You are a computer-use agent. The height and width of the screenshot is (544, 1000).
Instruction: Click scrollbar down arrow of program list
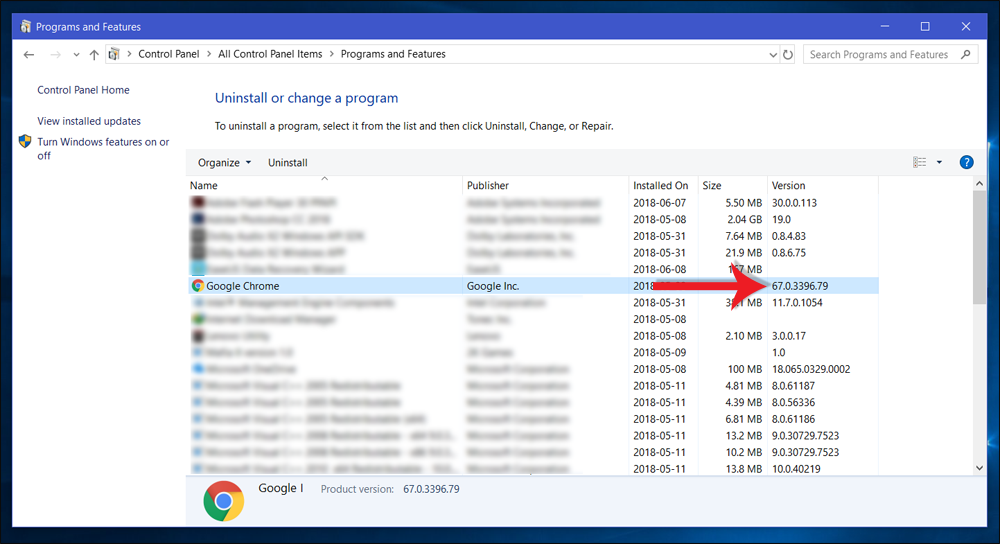pos(980,467)
